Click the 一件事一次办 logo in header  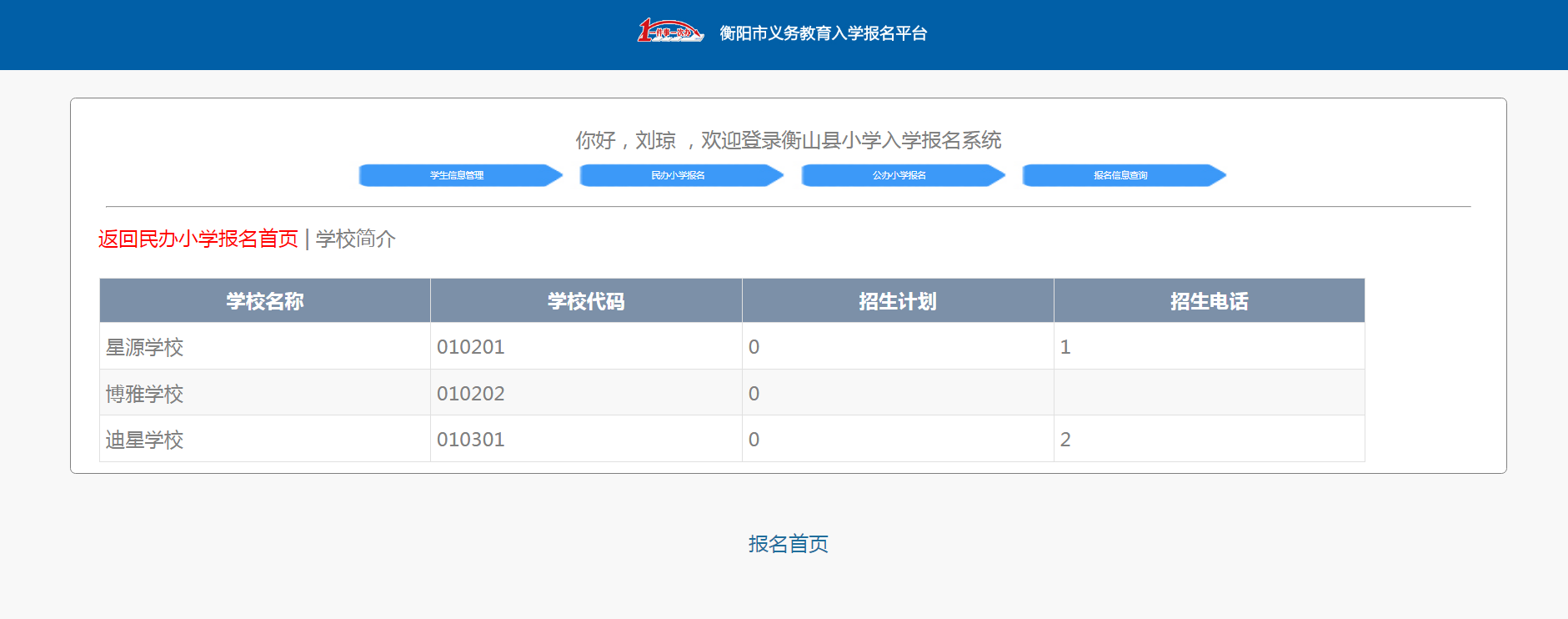tap(670, 32)
